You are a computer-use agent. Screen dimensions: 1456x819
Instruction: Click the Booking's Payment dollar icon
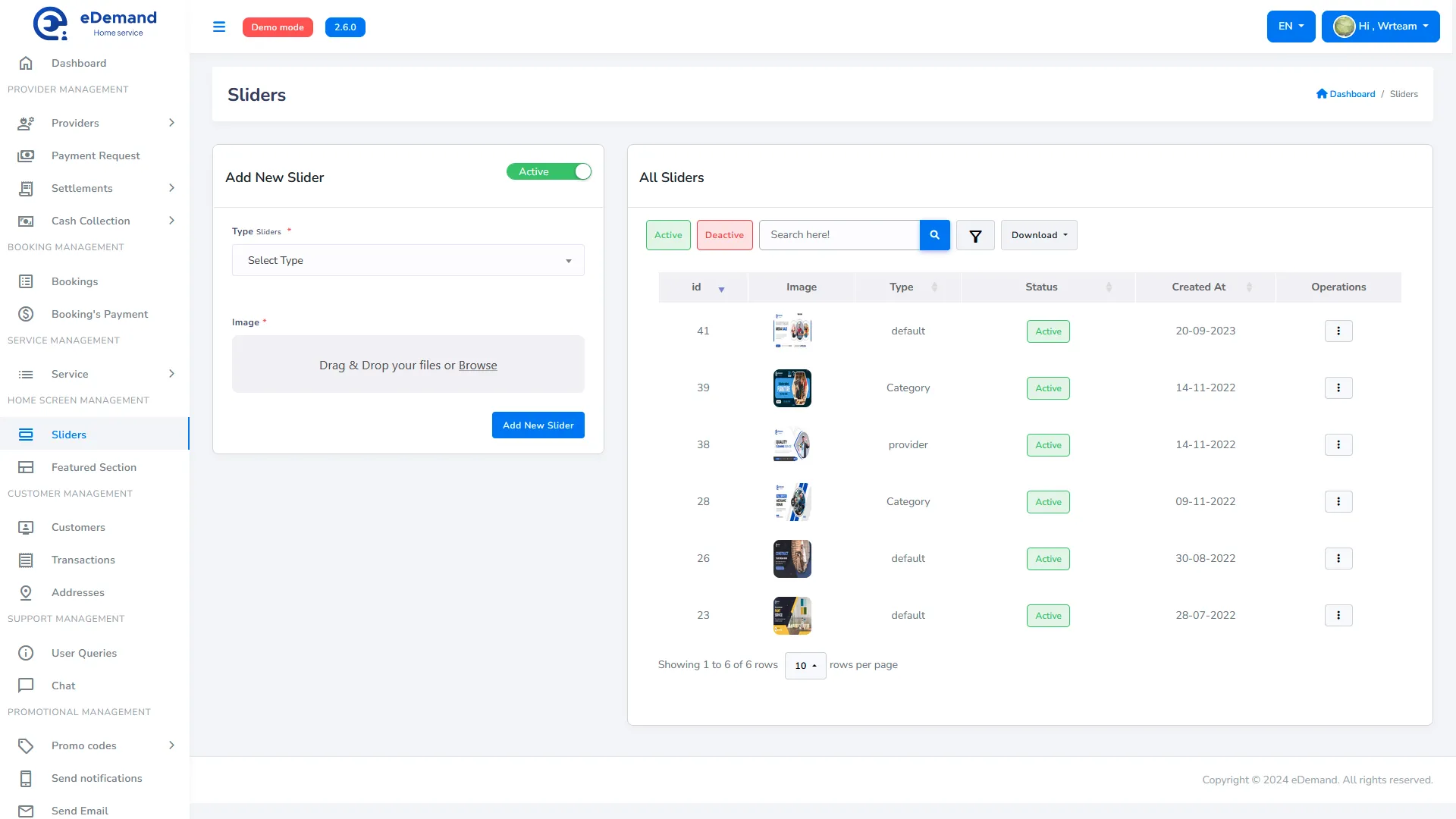pos(26,314)
